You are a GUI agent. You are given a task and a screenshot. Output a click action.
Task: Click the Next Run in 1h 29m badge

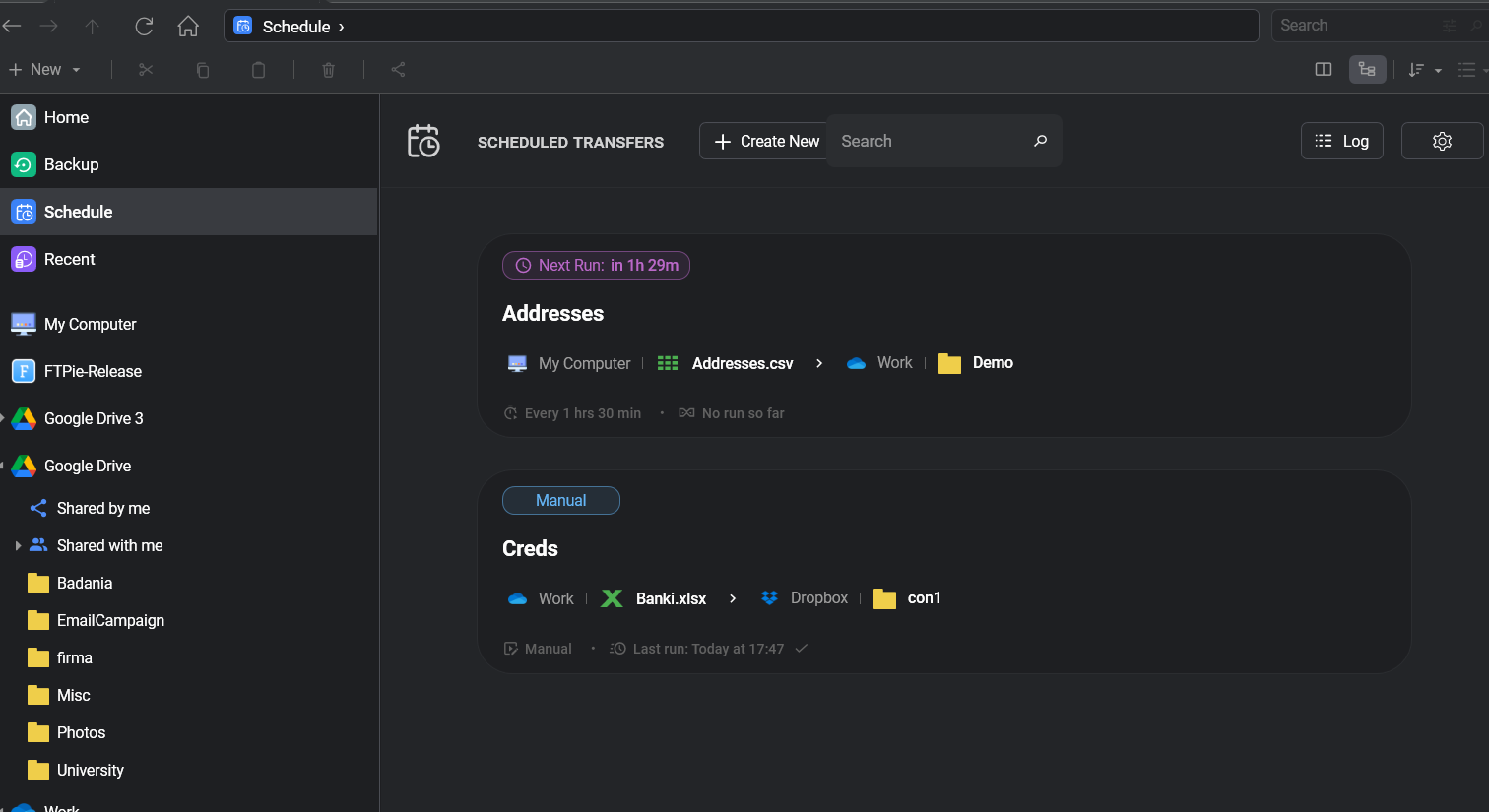596,265
